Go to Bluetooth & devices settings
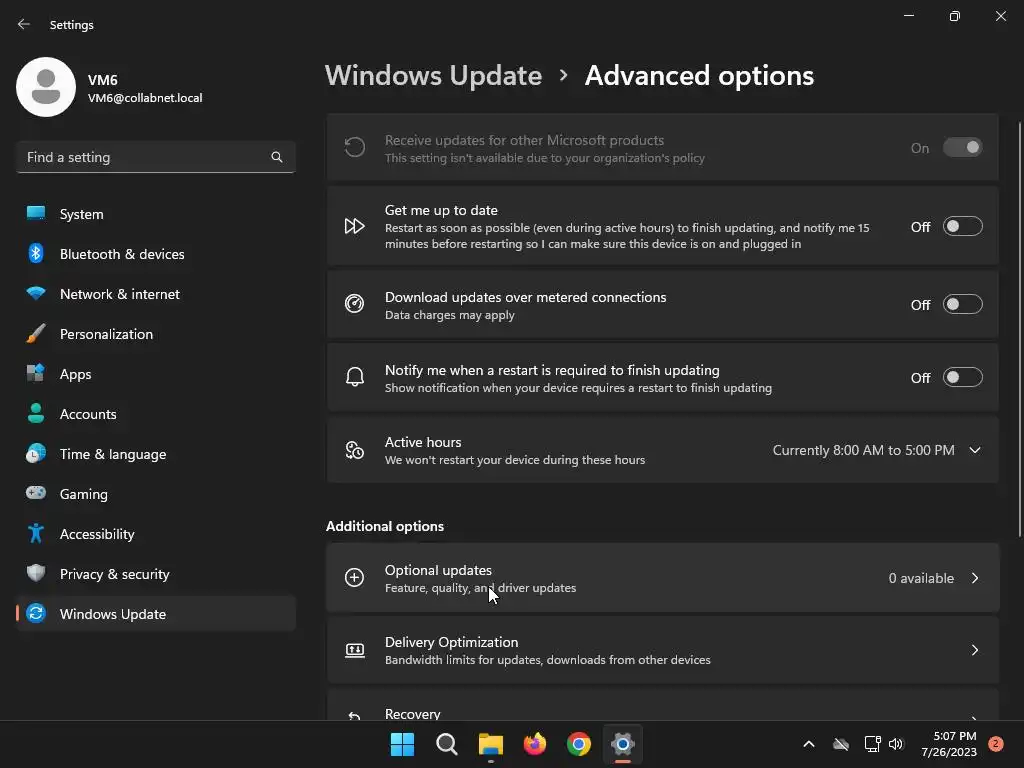Viewport: 1024px width, 768px height. pyautogui.click(x=156, y=253)
